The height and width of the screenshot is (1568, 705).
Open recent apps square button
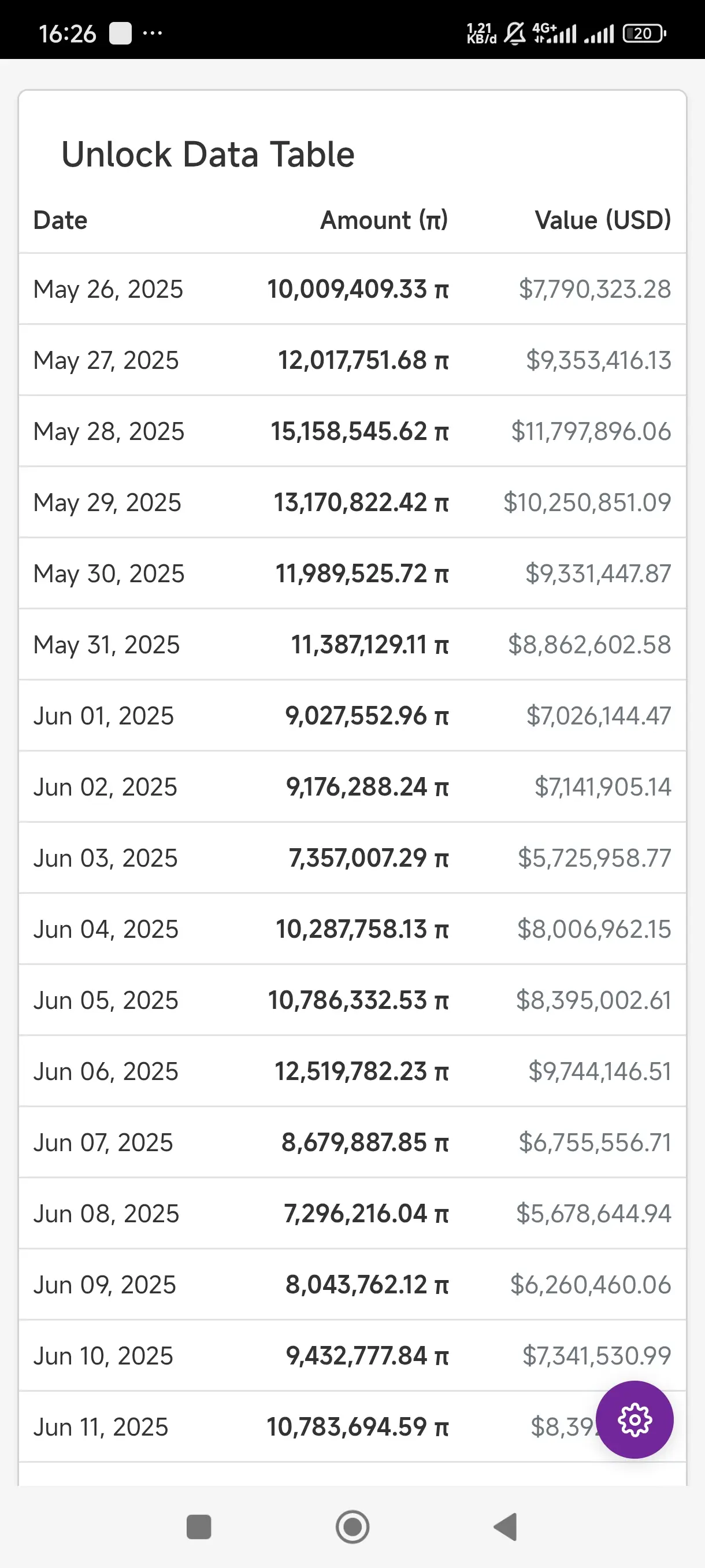[199, 1526]
